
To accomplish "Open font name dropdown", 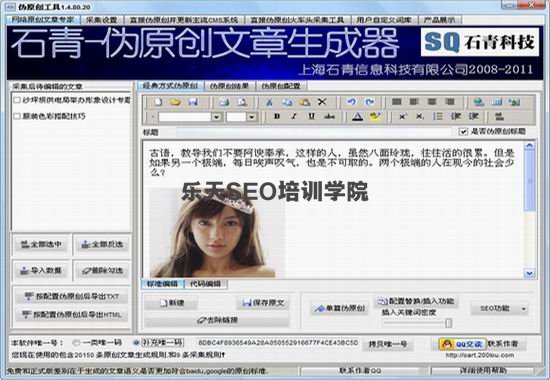I will tap(217, 116).
